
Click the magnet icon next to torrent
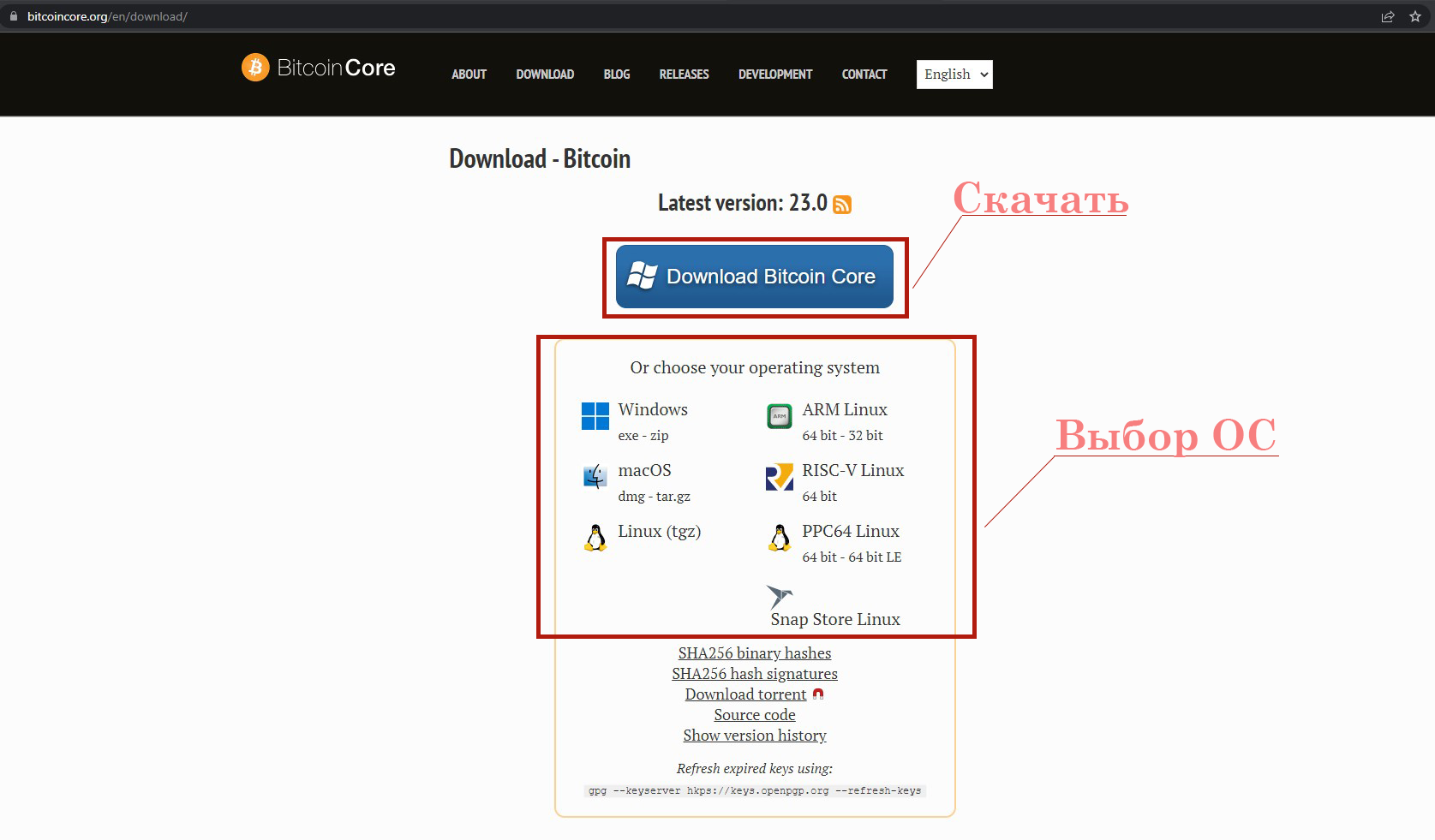(x=818, y=694)
